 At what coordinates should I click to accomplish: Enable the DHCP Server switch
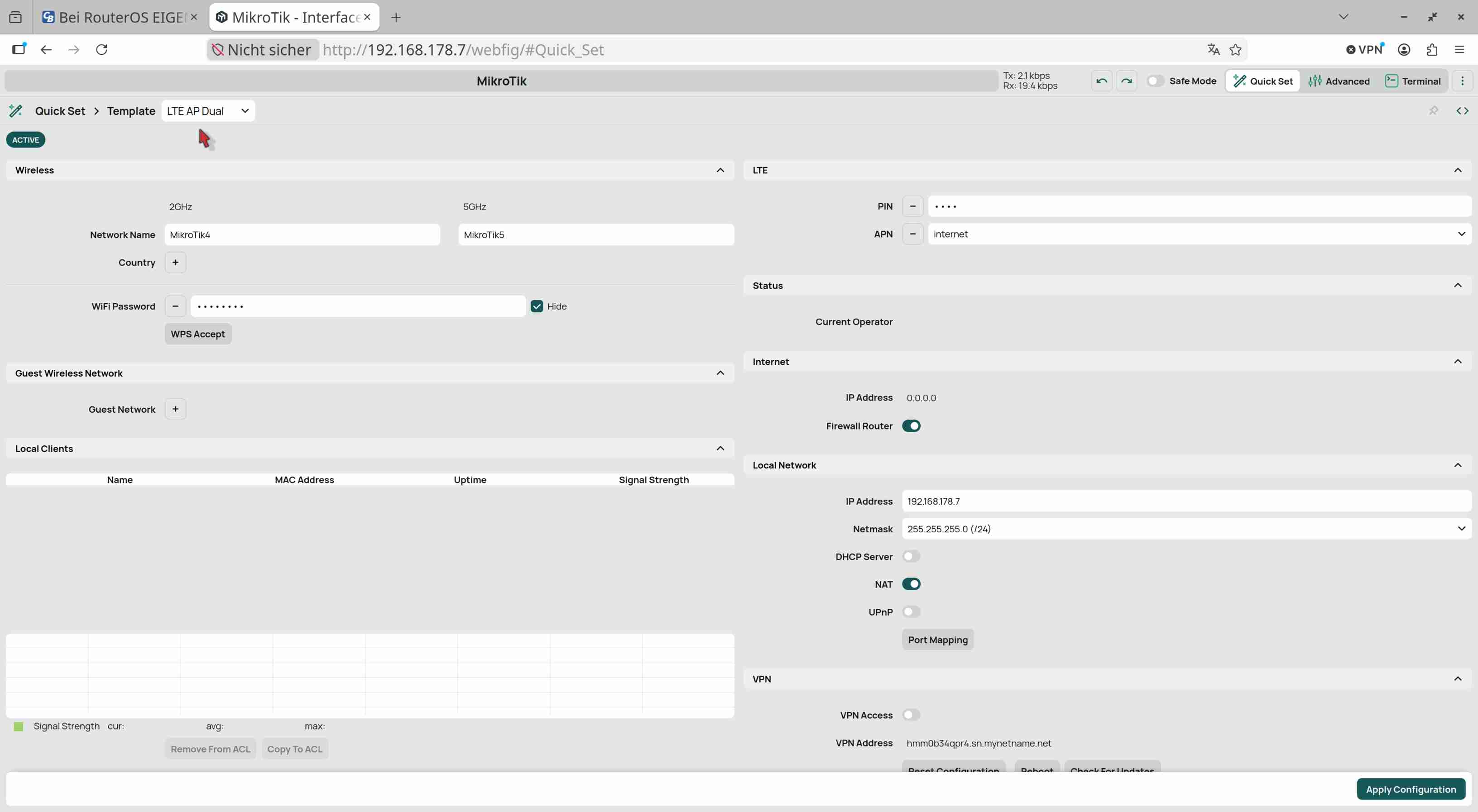tap(911, 557)
